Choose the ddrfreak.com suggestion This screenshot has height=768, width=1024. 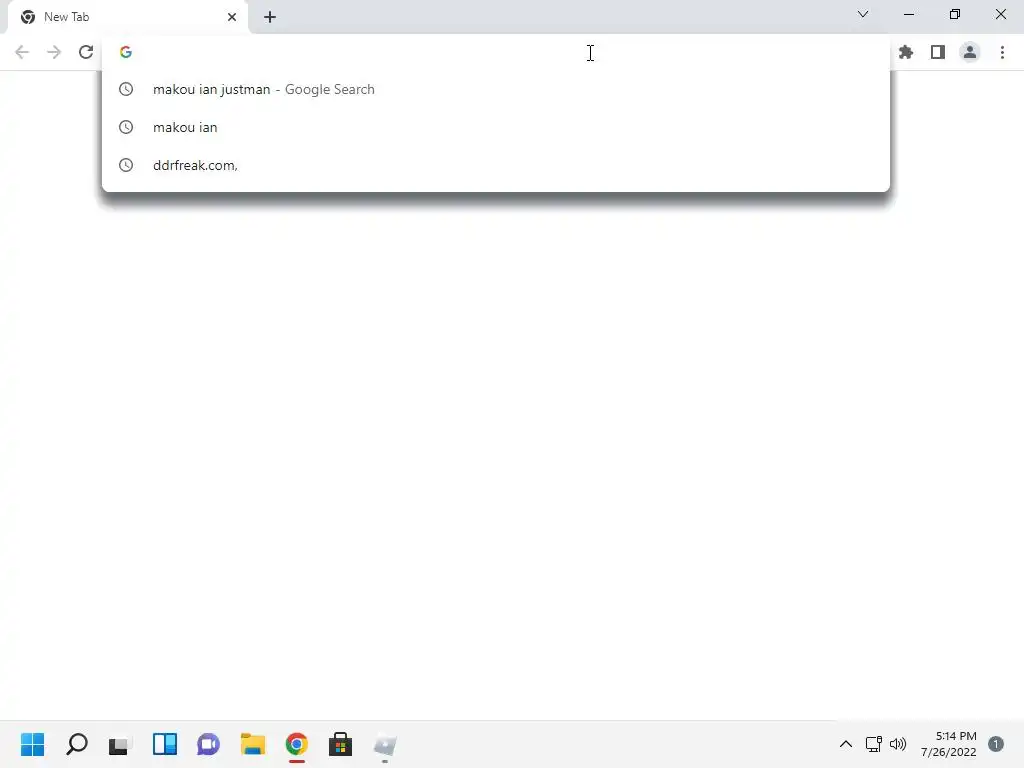coord(496,165)
